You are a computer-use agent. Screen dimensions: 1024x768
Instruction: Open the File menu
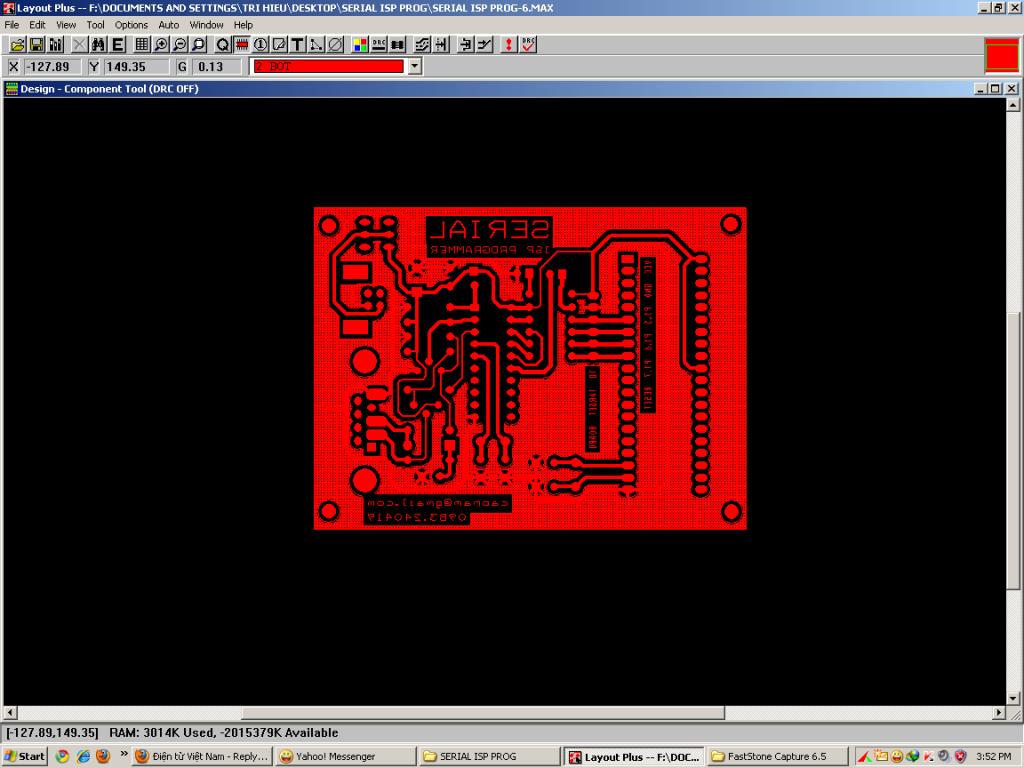click(x=12, y=25)
